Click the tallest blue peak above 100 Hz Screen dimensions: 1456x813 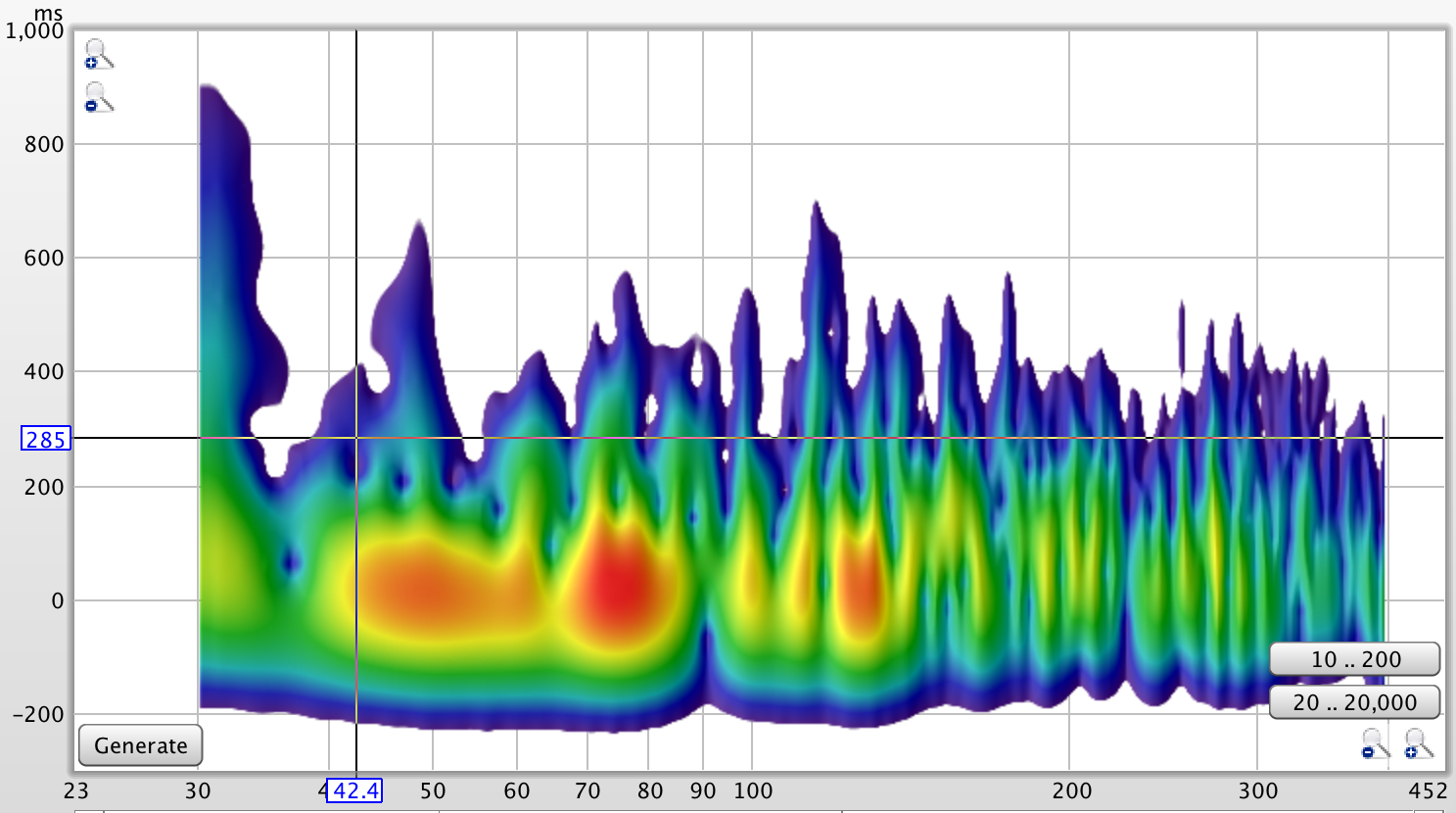pos(816,255)
